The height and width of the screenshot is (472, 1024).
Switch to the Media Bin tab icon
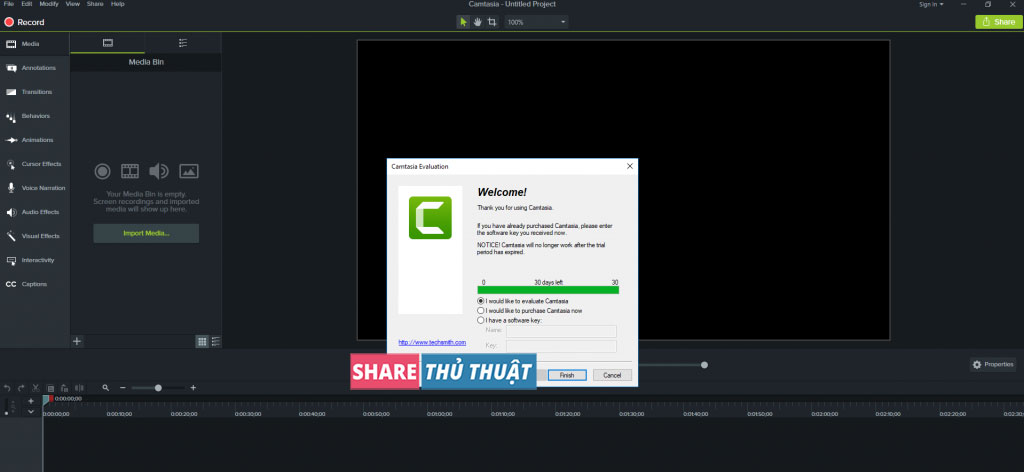(108, 43)
